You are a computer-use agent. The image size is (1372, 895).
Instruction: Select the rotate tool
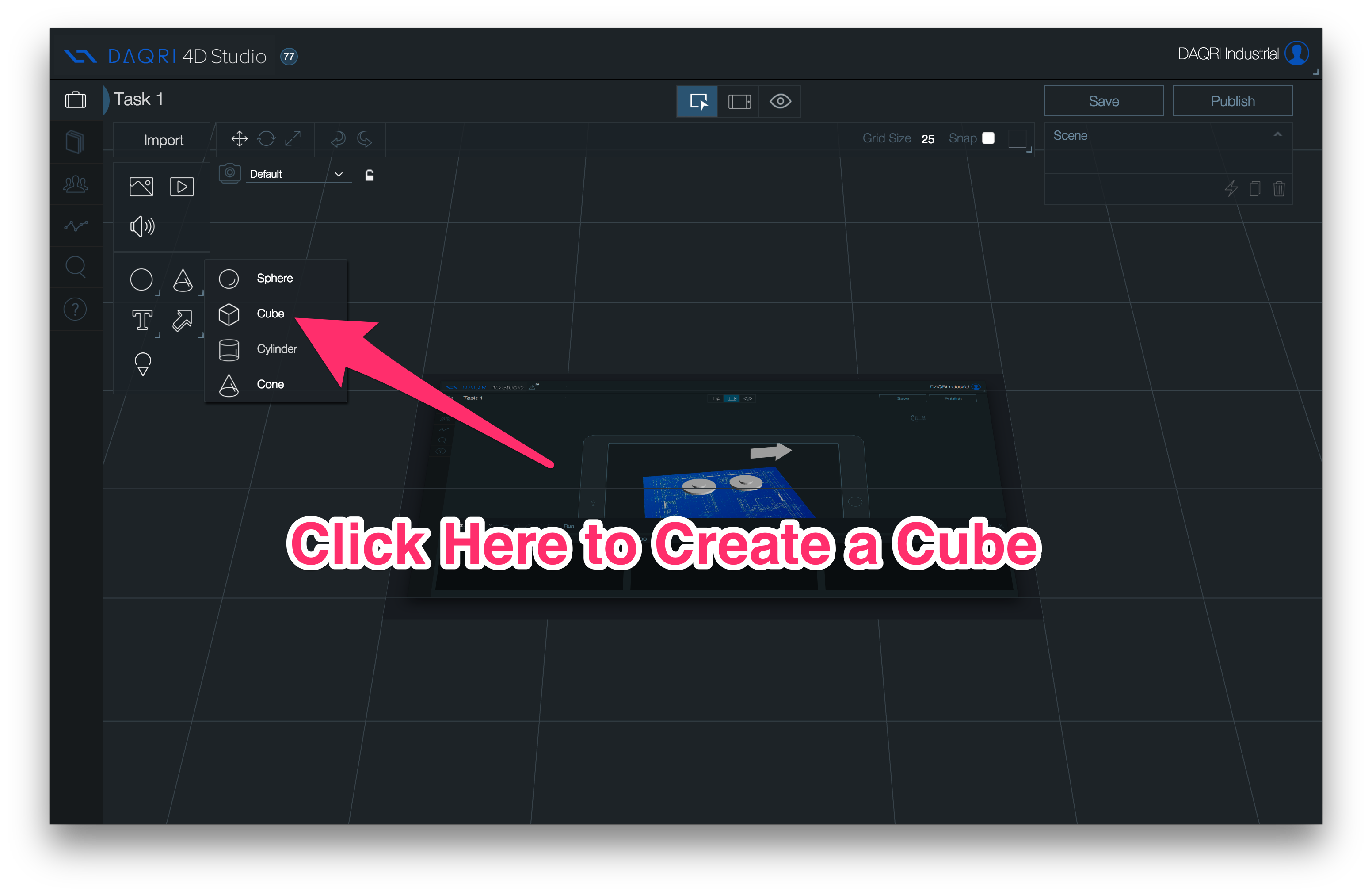pos(267,139)
